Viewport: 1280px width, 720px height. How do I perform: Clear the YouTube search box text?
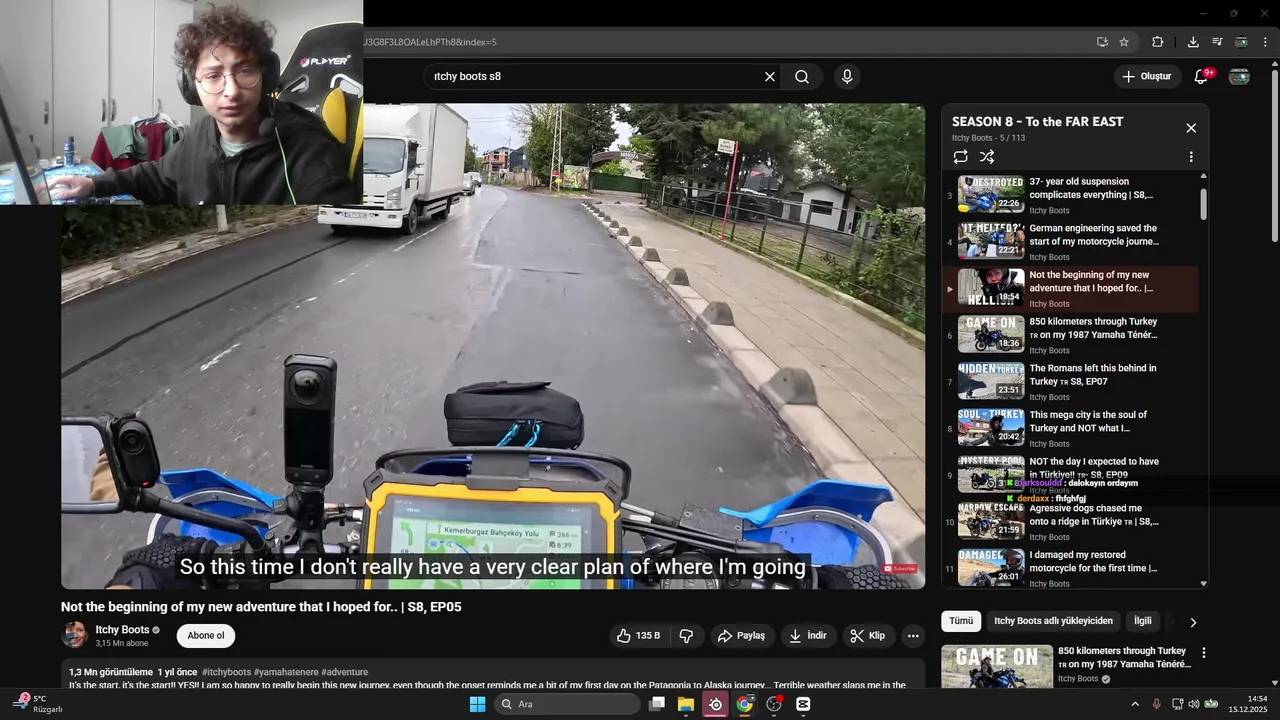(x=770, y=77)
